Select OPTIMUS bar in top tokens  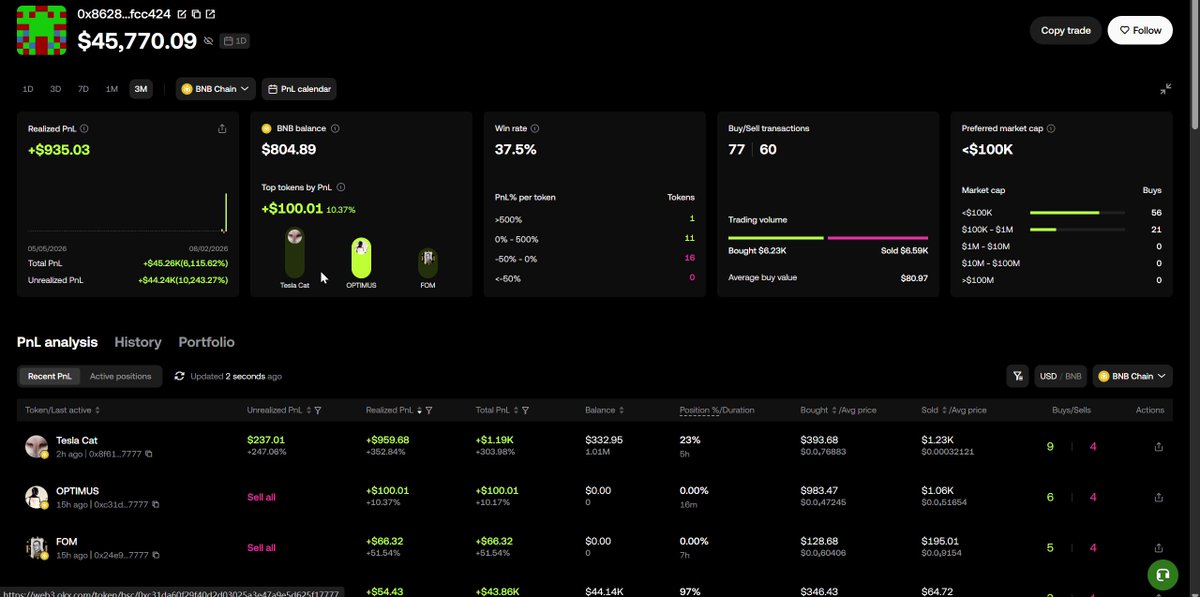point(361,258)
